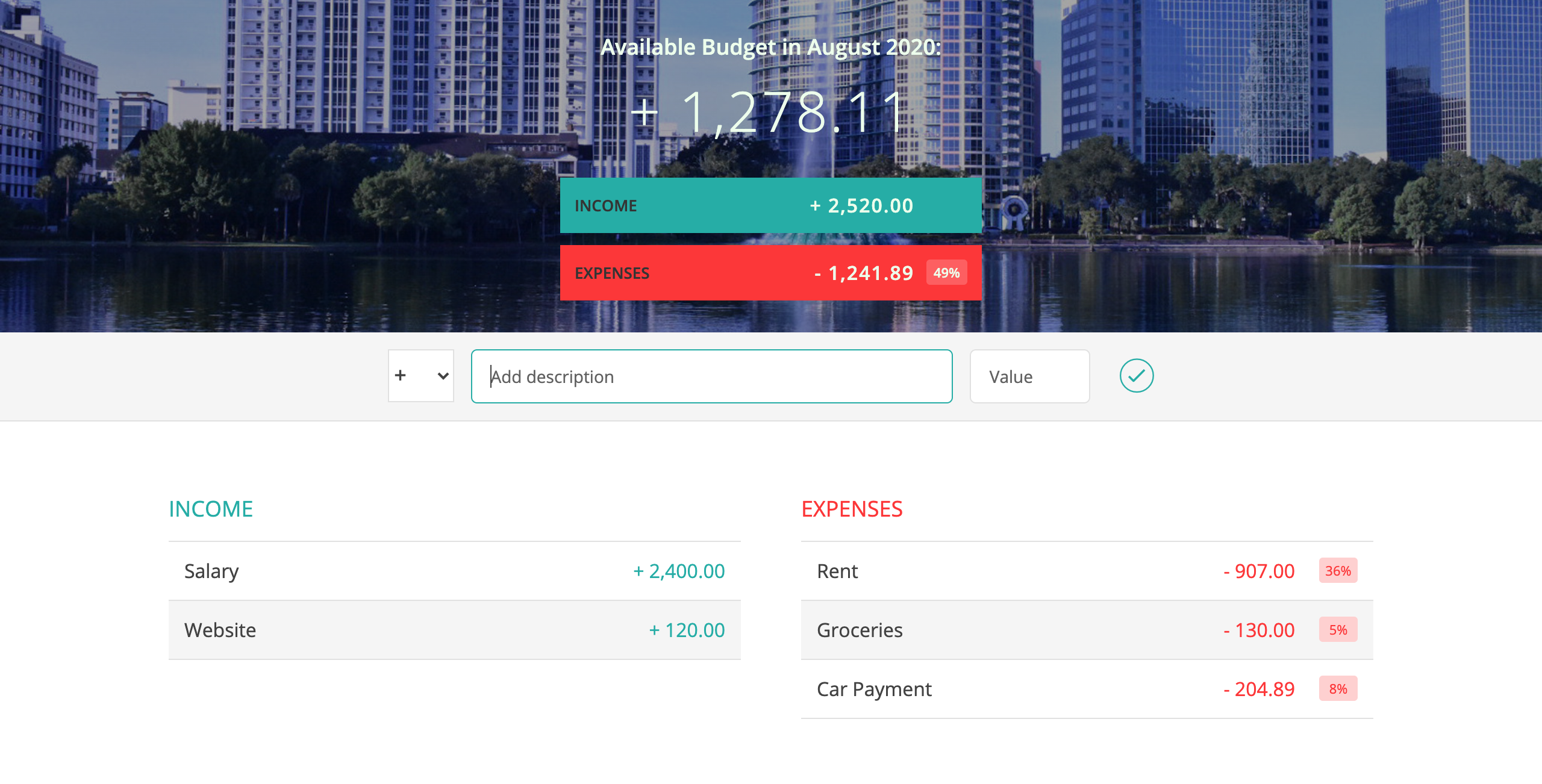The width and height of the screenshot is (1542, 784).
Task: Click the 8% badge for Car Payment
Action: 1337,689
